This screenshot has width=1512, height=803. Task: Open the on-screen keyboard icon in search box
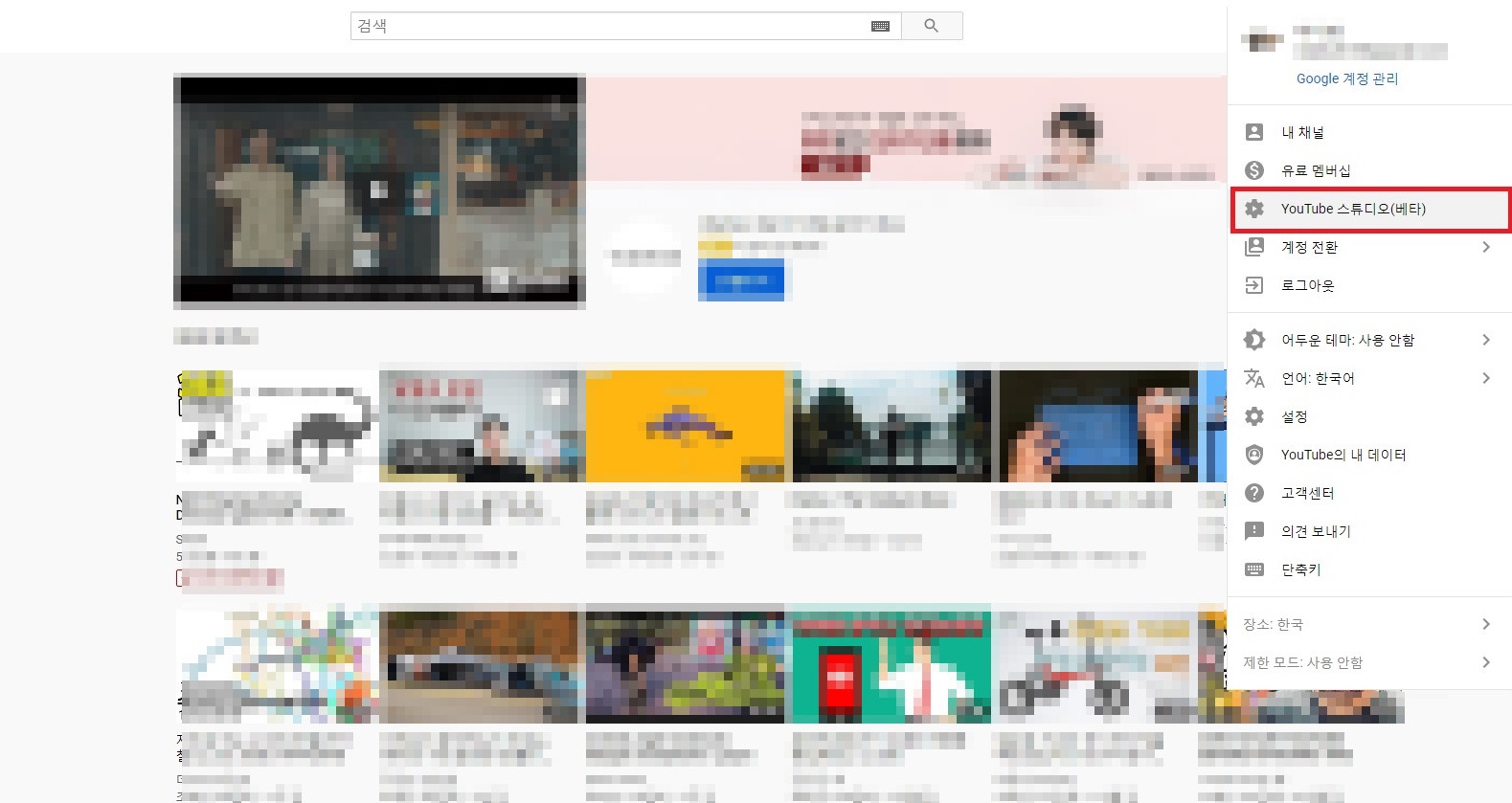(x=880, y=26)
